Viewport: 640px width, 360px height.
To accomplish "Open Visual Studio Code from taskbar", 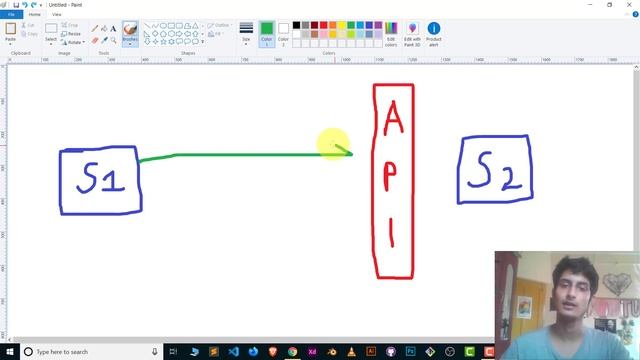I will point(233,351).
